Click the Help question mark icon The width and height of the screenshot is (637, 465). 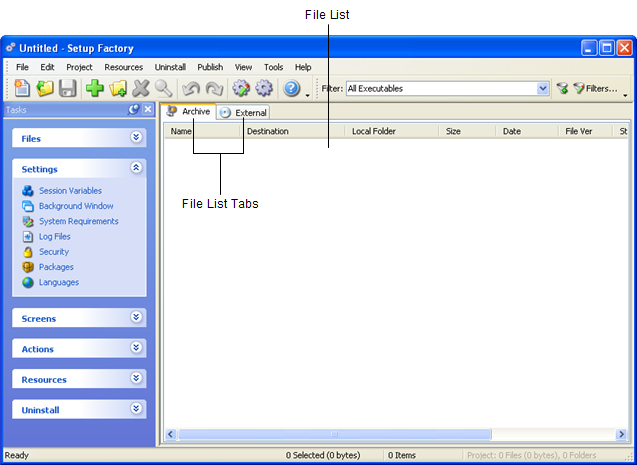click(292, 89)
